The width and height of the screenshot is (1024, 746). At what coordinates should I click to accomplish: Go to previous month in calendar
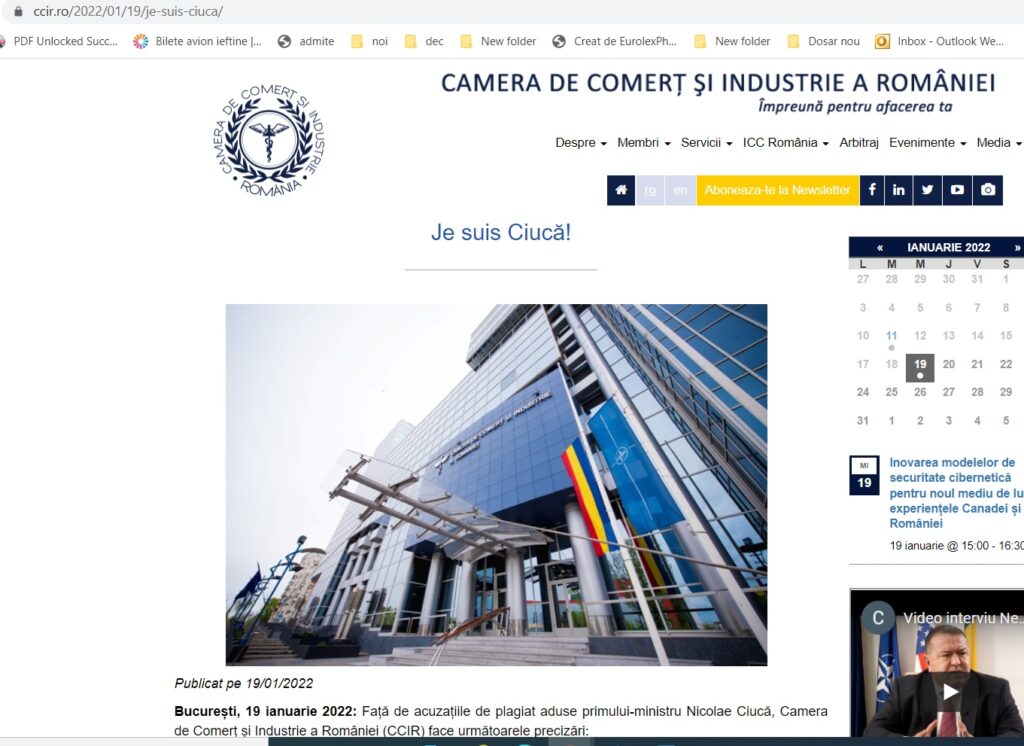(880, 247)
